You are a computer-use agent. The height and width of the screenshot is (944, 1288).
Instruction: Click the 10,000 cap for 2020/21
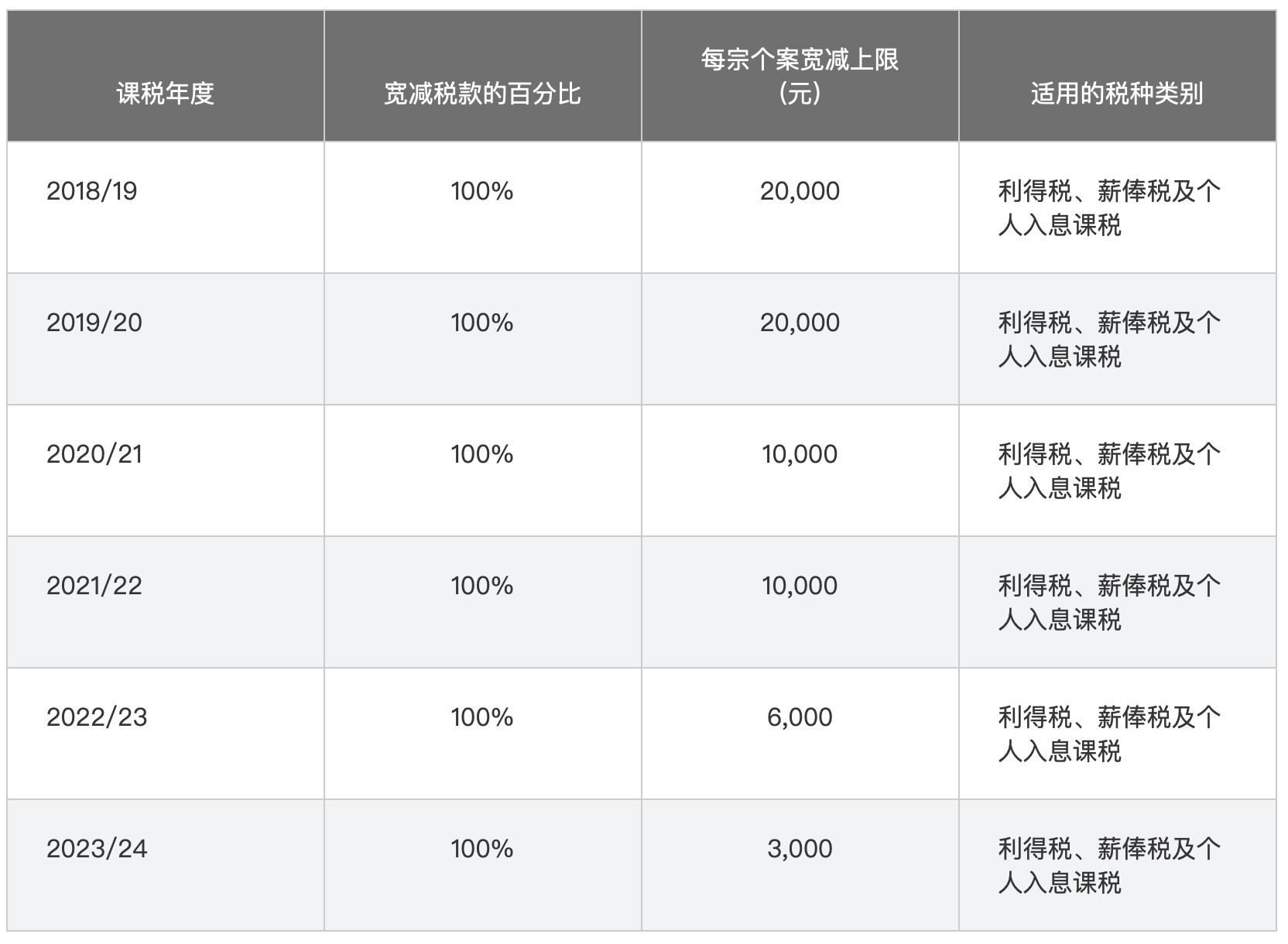pos(800,454)
